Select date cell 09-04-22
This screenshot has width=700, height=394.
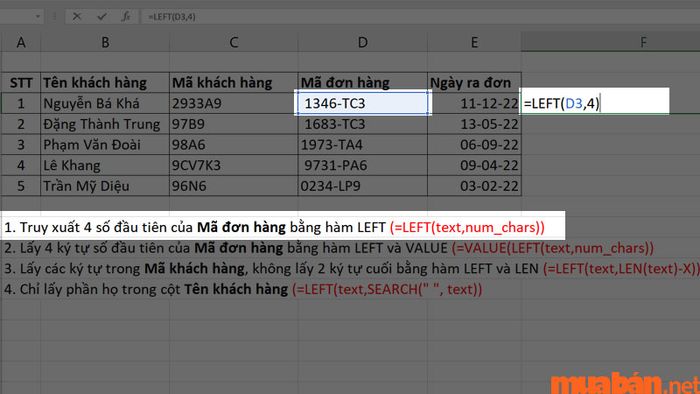474,166
